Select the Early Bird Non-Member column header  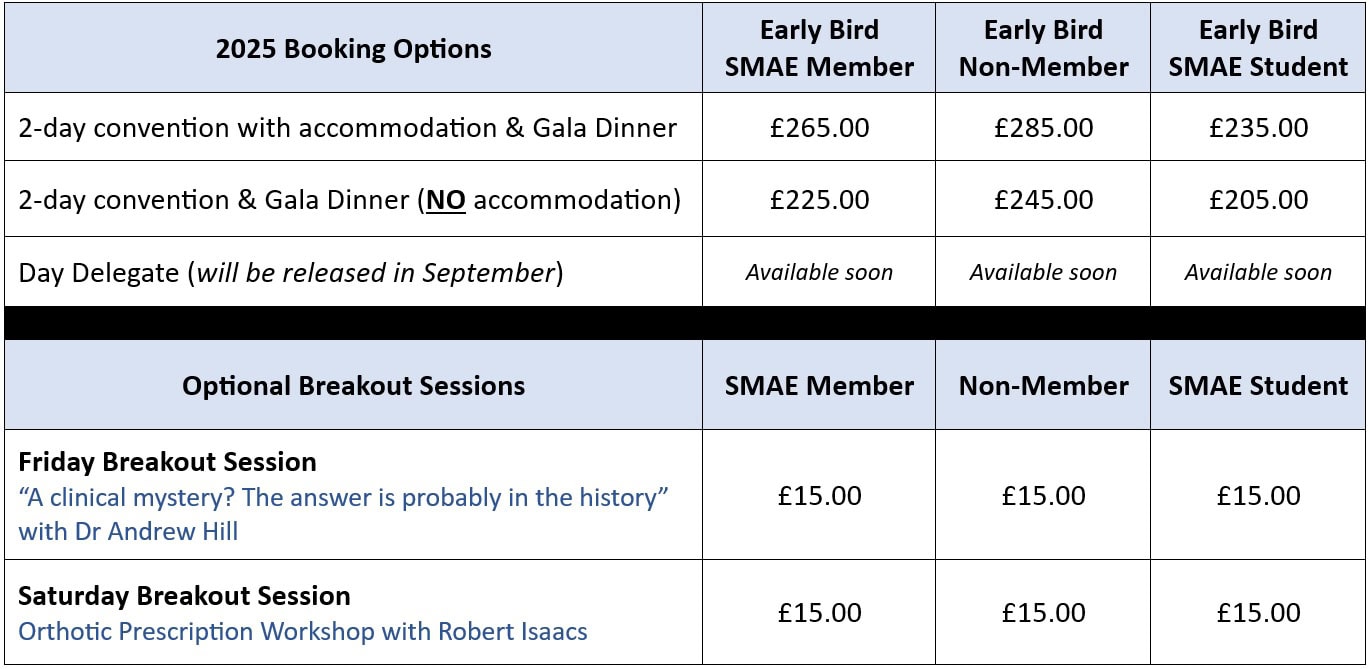(x=1043, y=49)
